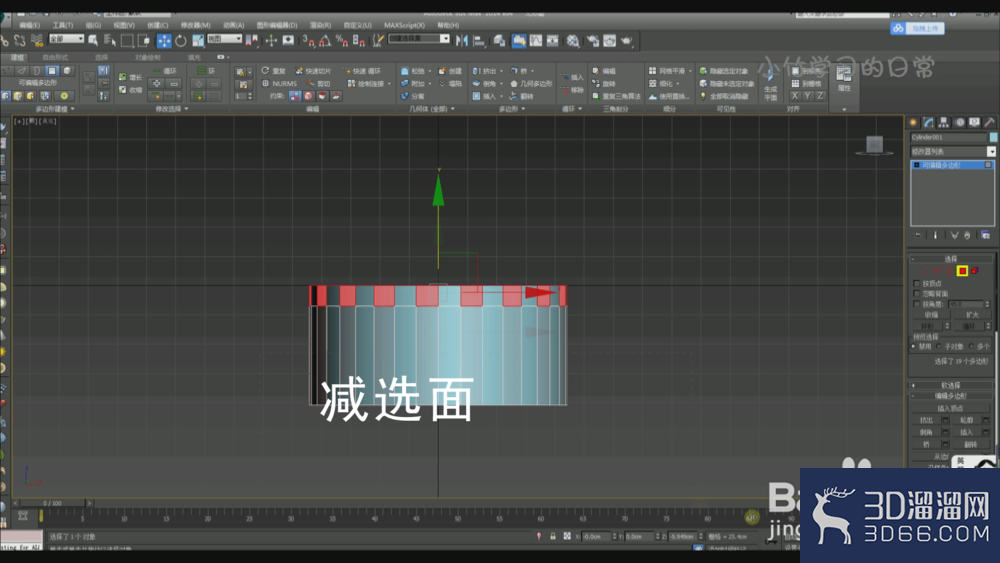Open the Hierarchy command panel tab
Viewport: 1000px width, 563px height.
tap(944, 122)
